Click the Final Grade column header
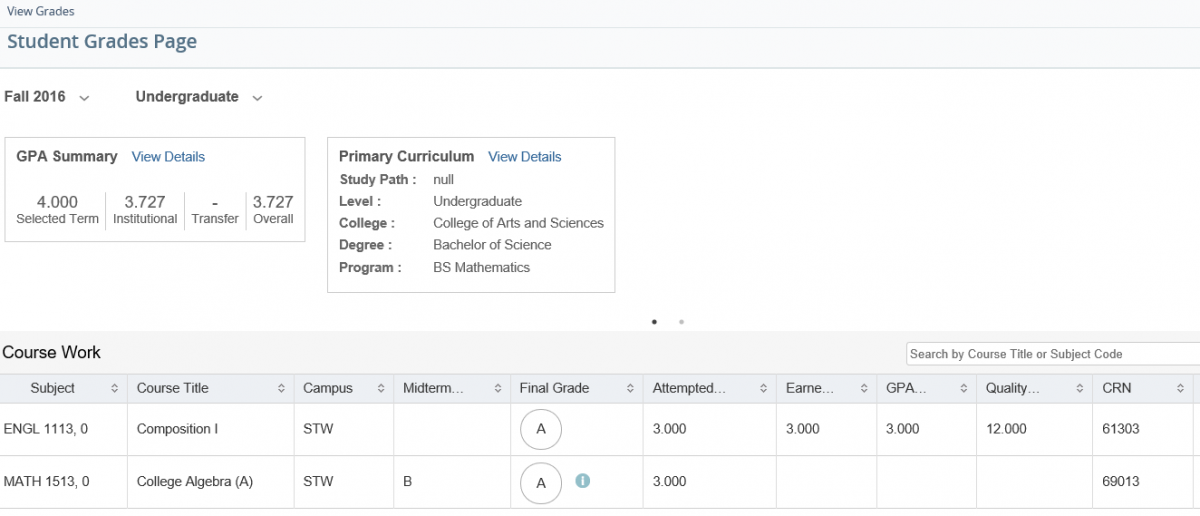Viewport: 1200px width, 516px height. click(x=576, y=388)
